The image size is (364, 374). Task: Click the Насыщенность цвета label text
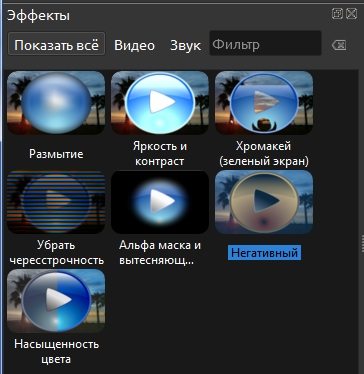point(56,351)
